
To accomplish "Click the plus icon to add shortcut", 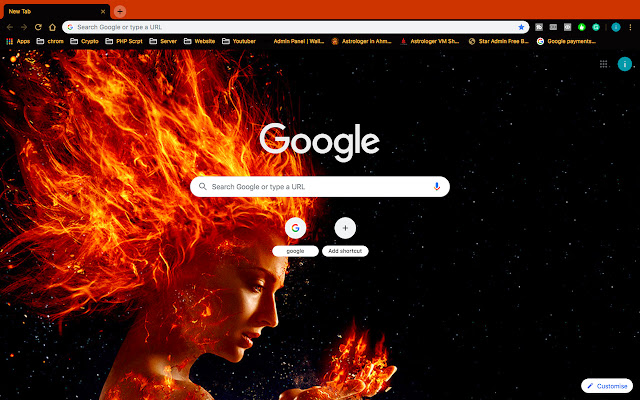I will coord(345,228).
